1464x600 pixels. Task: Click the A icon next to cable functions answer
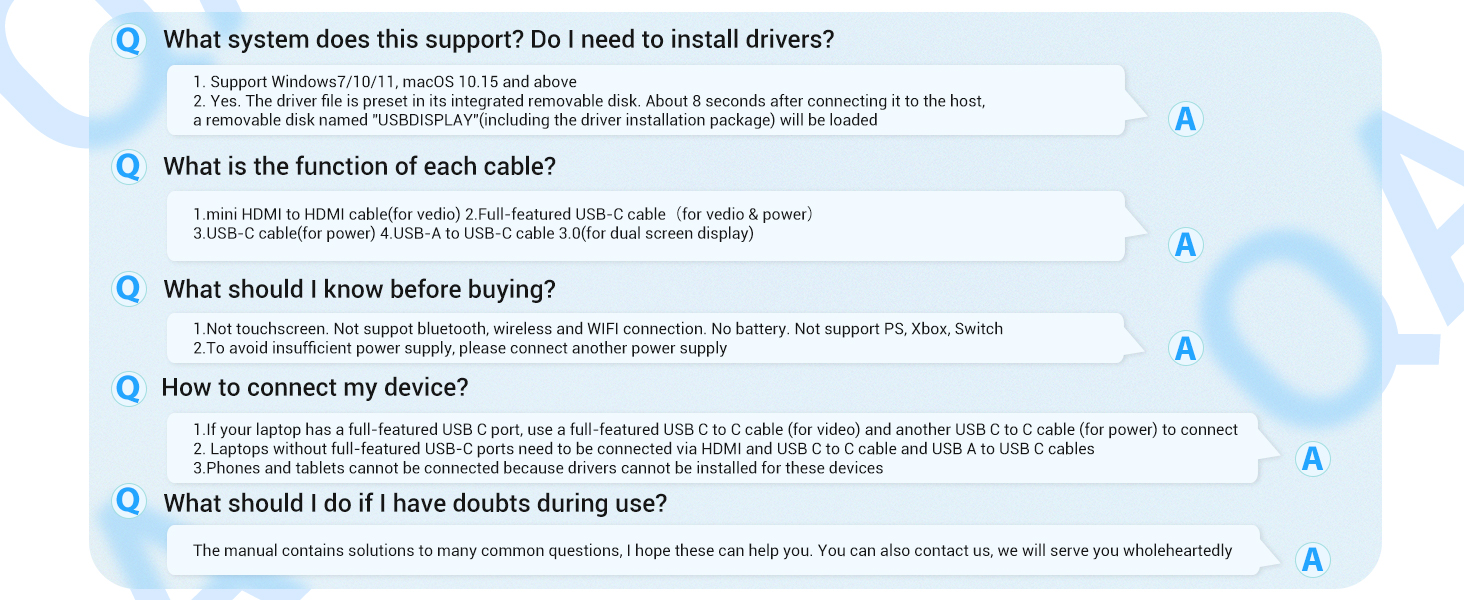(x=1185, y=245)
